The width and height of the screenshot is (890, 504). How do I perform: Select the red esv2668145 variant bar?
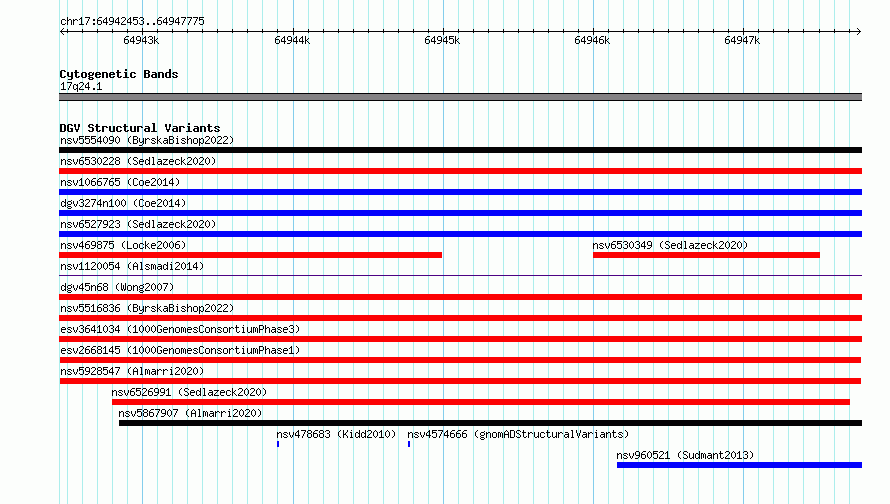point(460,360)
